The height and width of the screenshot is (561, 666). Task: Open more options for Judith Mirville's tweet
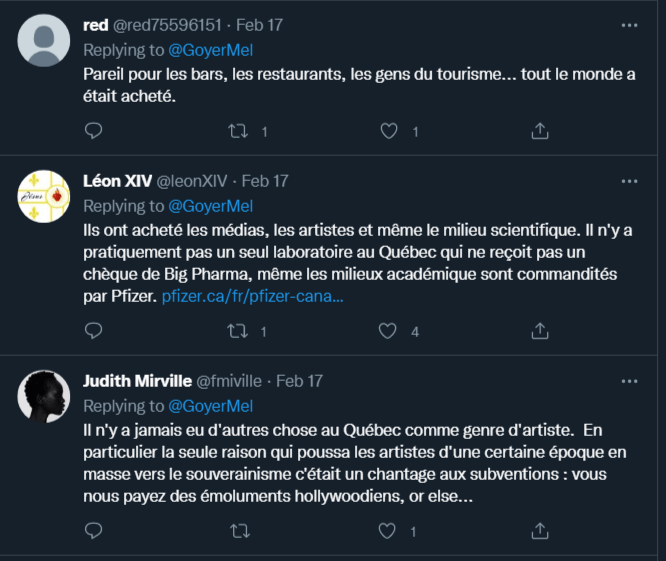point(629,381)
